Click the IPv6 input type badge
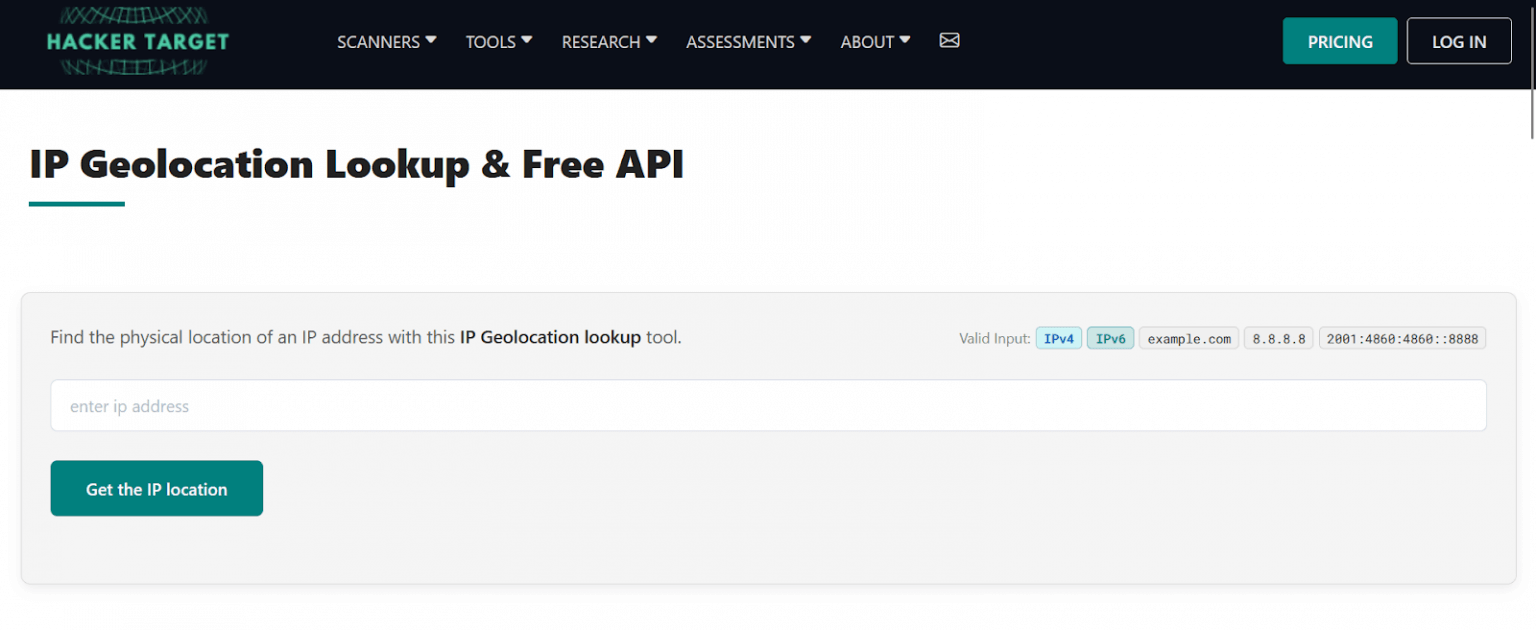 pyautogui.click(x=1110, y=338)
